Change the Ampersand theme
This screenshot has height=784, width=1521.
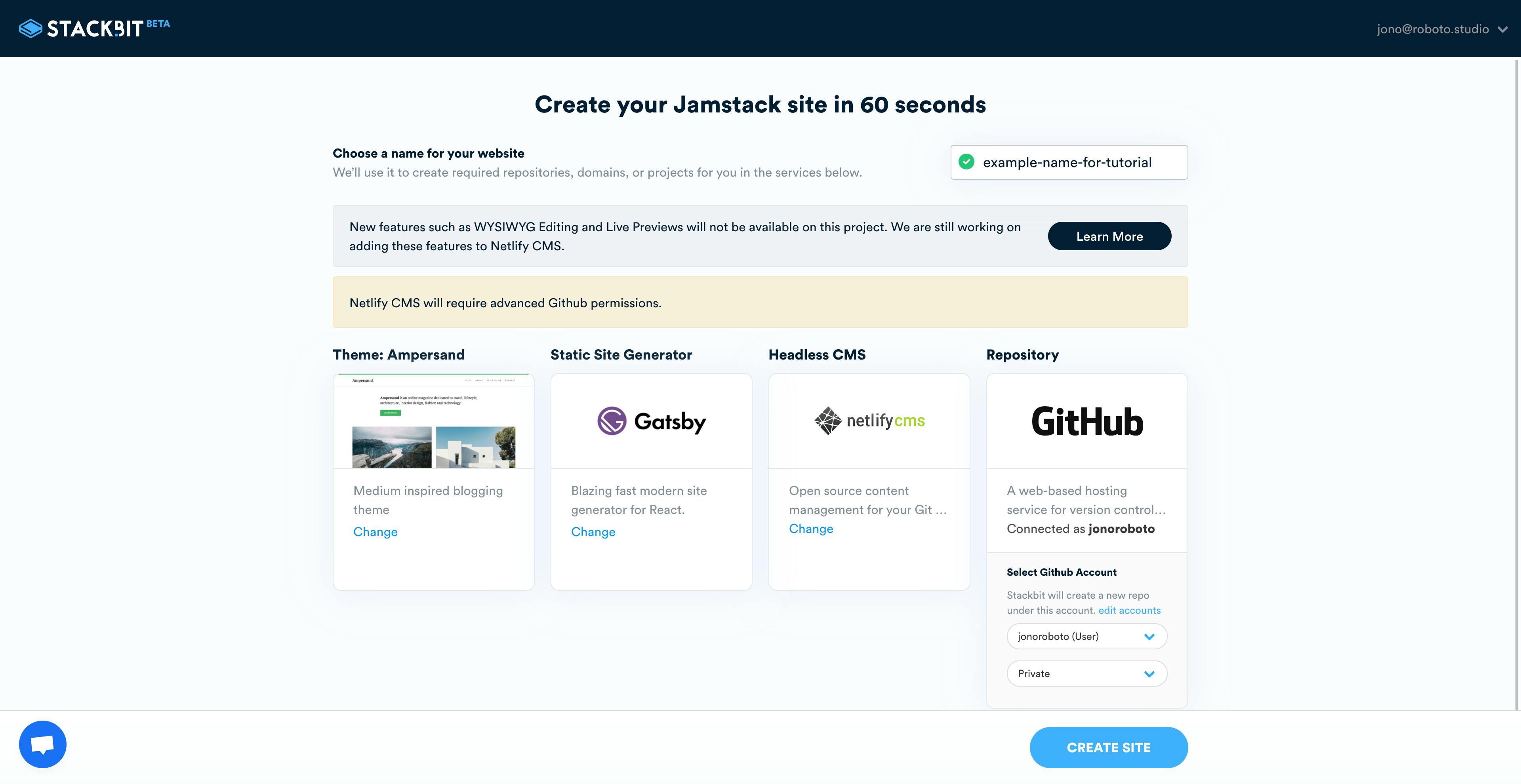pos(375,532)
